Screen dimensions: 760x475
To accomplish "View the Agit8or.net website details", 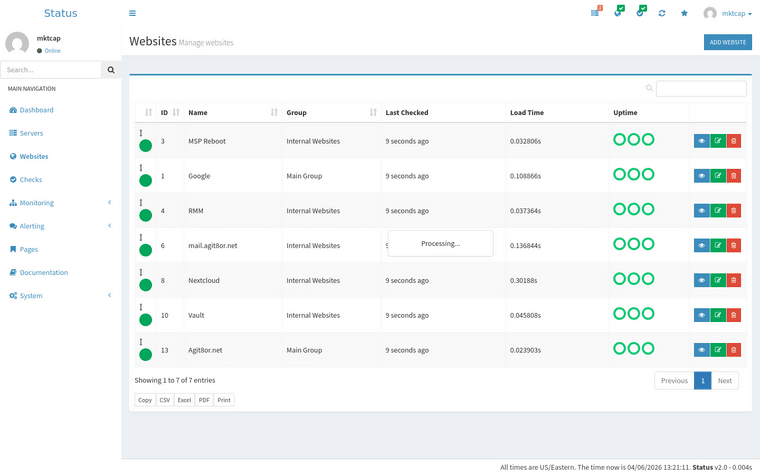I will [701, 350].
